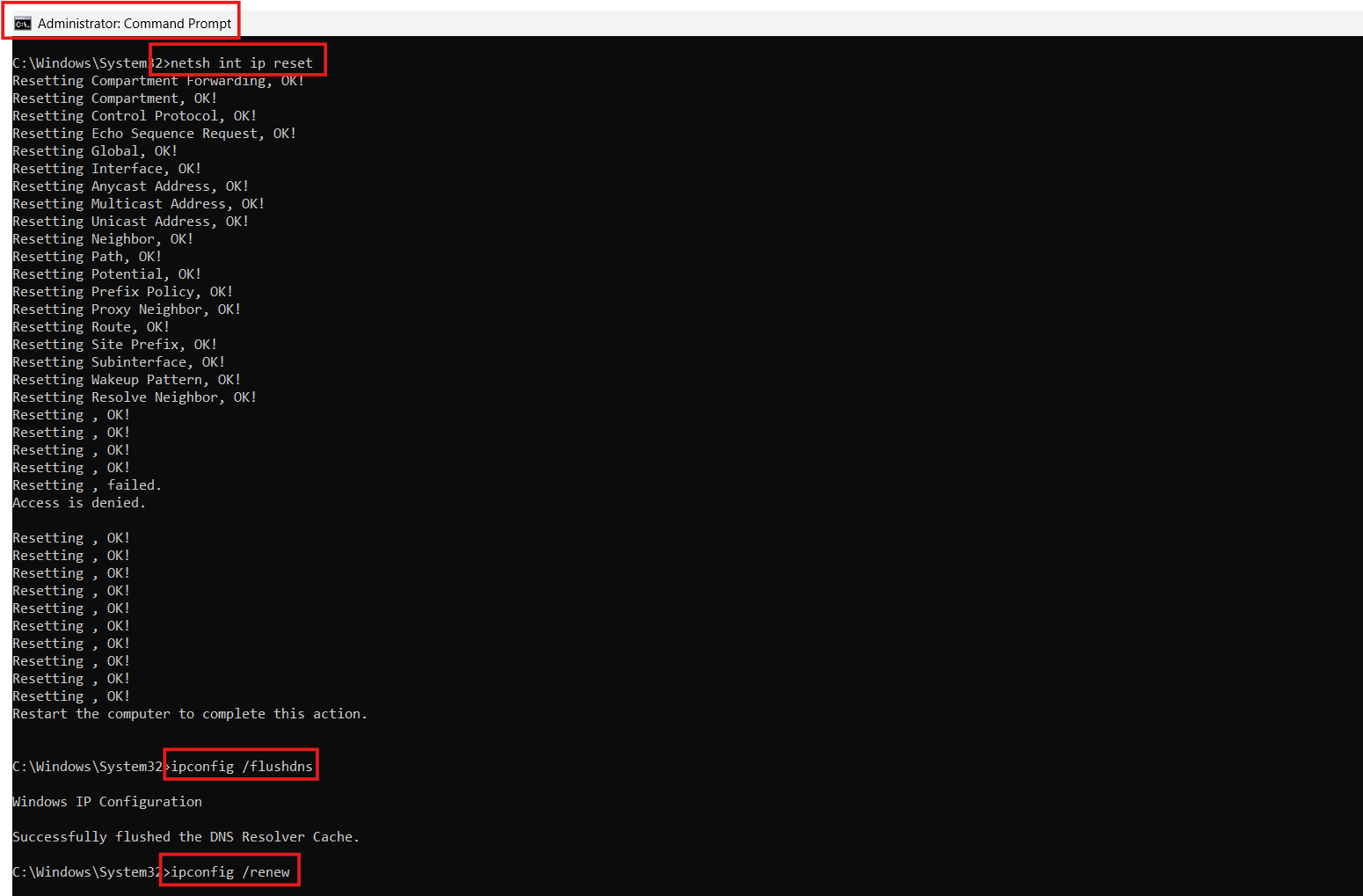Select the 'Resetting Global, OK!' output line
This screenshot has height=896, width=1363.
tap(94, 150)
